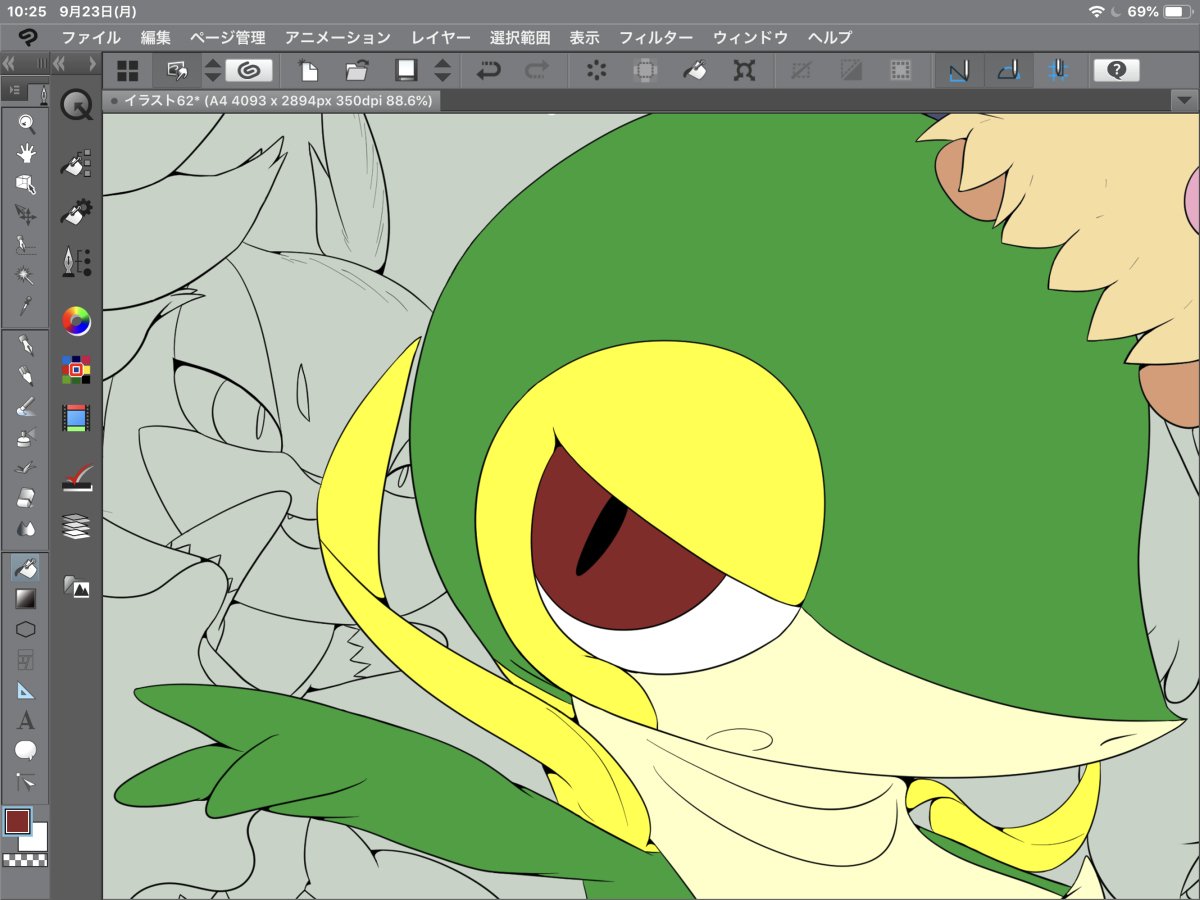
Task: Expand the stepper next to the Save icon
Action: coord(443,70)
